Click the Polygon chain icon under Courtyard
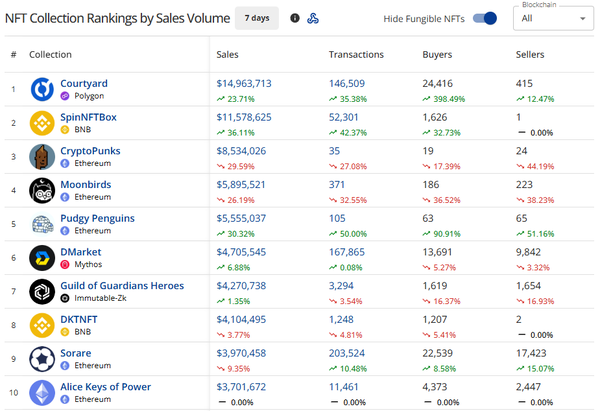 (65, 96)
